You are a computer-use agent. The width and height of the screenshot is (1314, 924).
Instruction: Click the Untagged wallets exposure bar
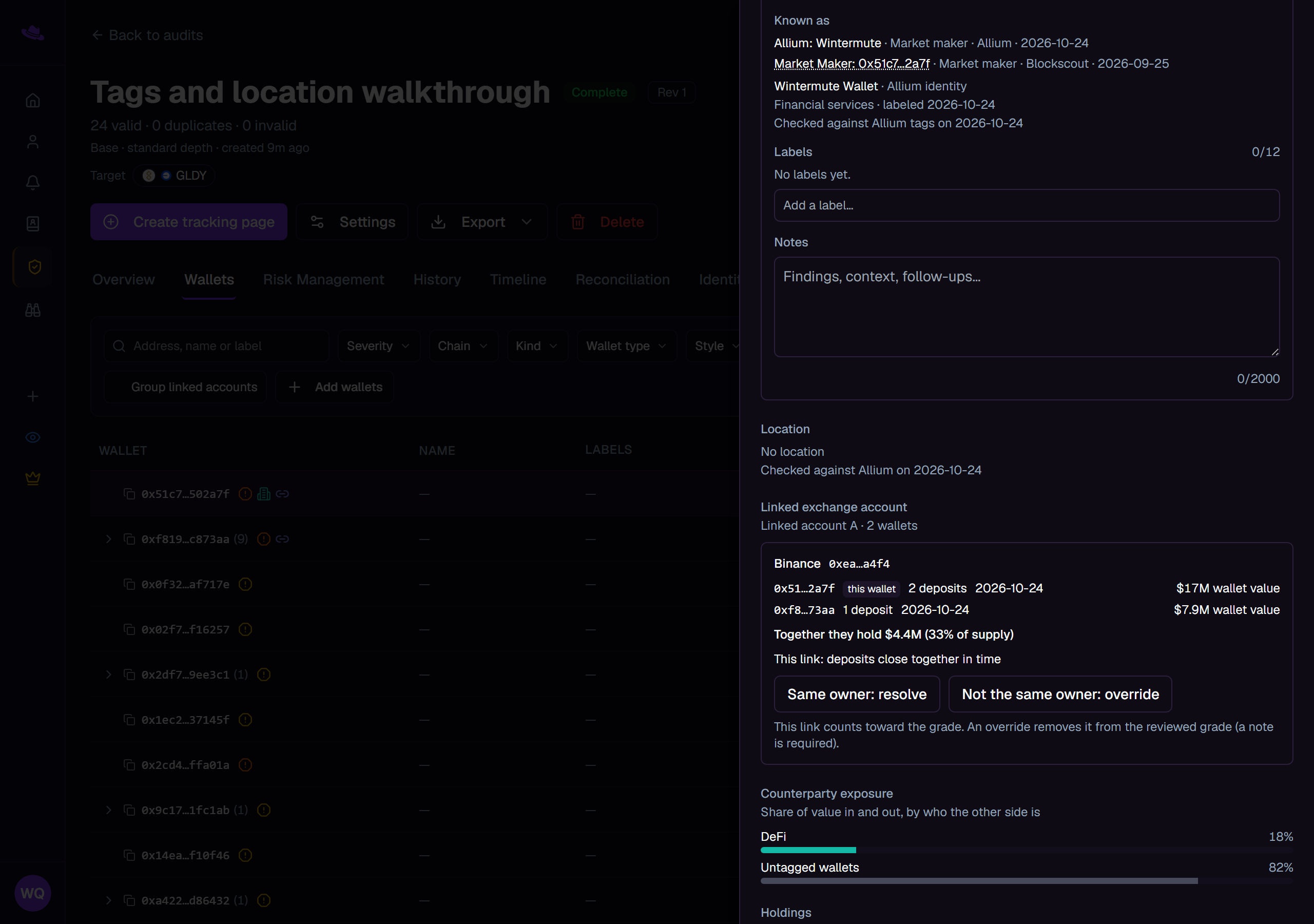[x=1027, y=881]
